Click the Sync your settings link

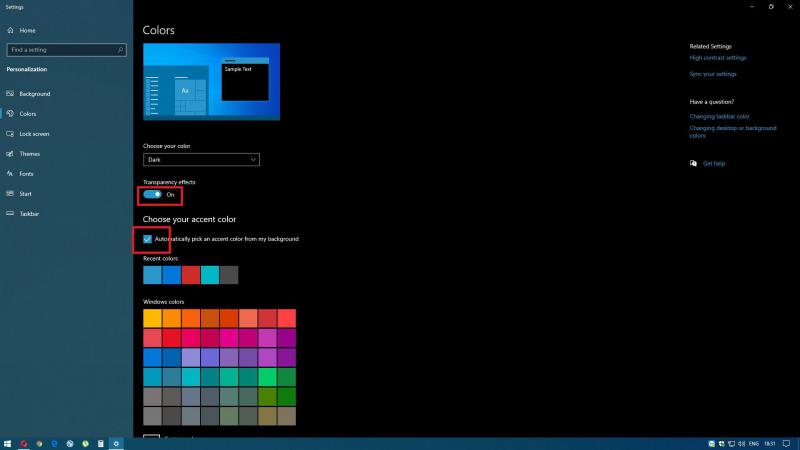712,74
